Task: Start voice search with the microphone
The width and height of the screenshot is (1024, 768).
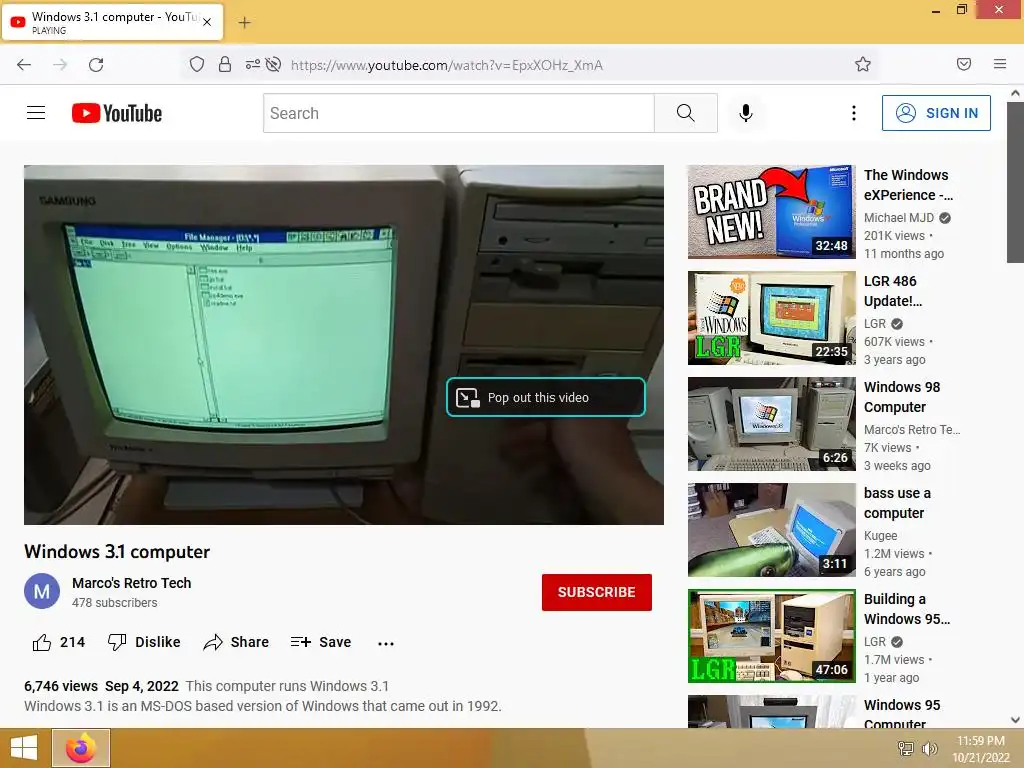Action: pos(746,113)
